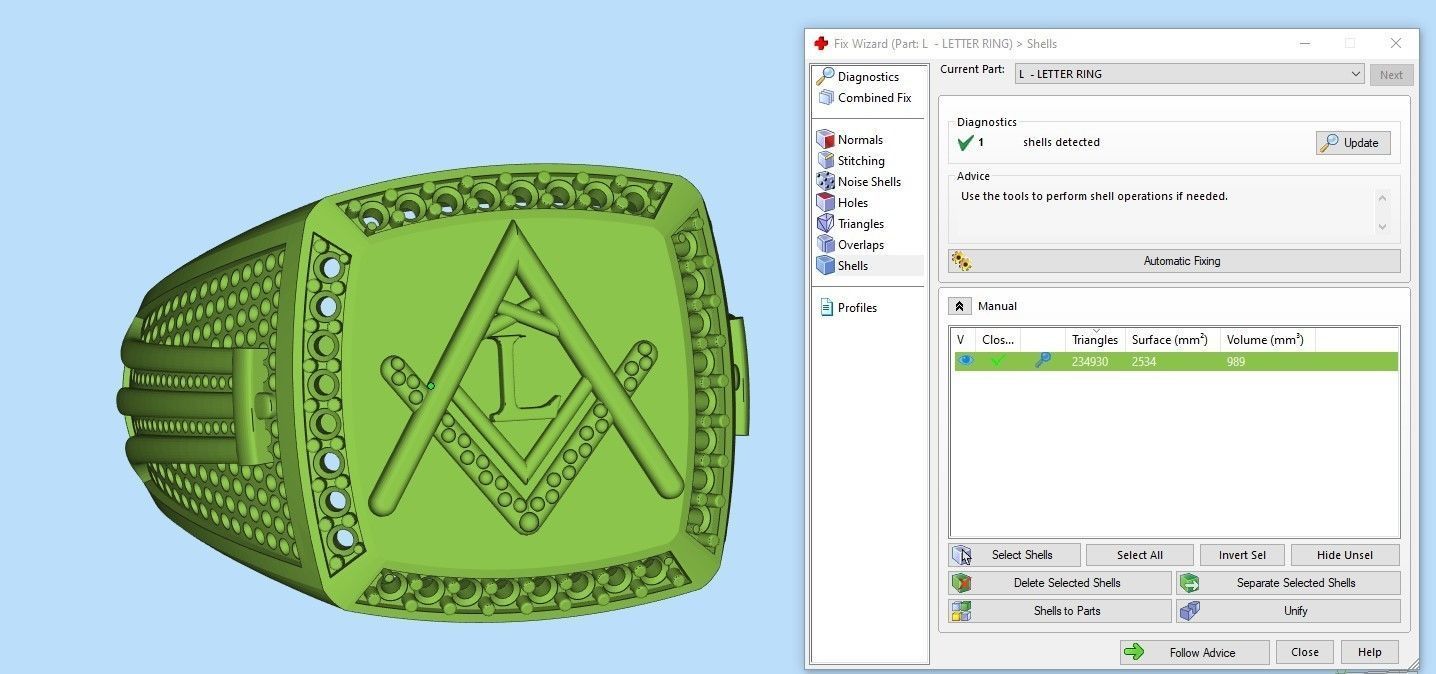The width and height of the screenshot is (1436, 674).
Task: Click Advice box scroll up arrow
Action: (1382, 198)
